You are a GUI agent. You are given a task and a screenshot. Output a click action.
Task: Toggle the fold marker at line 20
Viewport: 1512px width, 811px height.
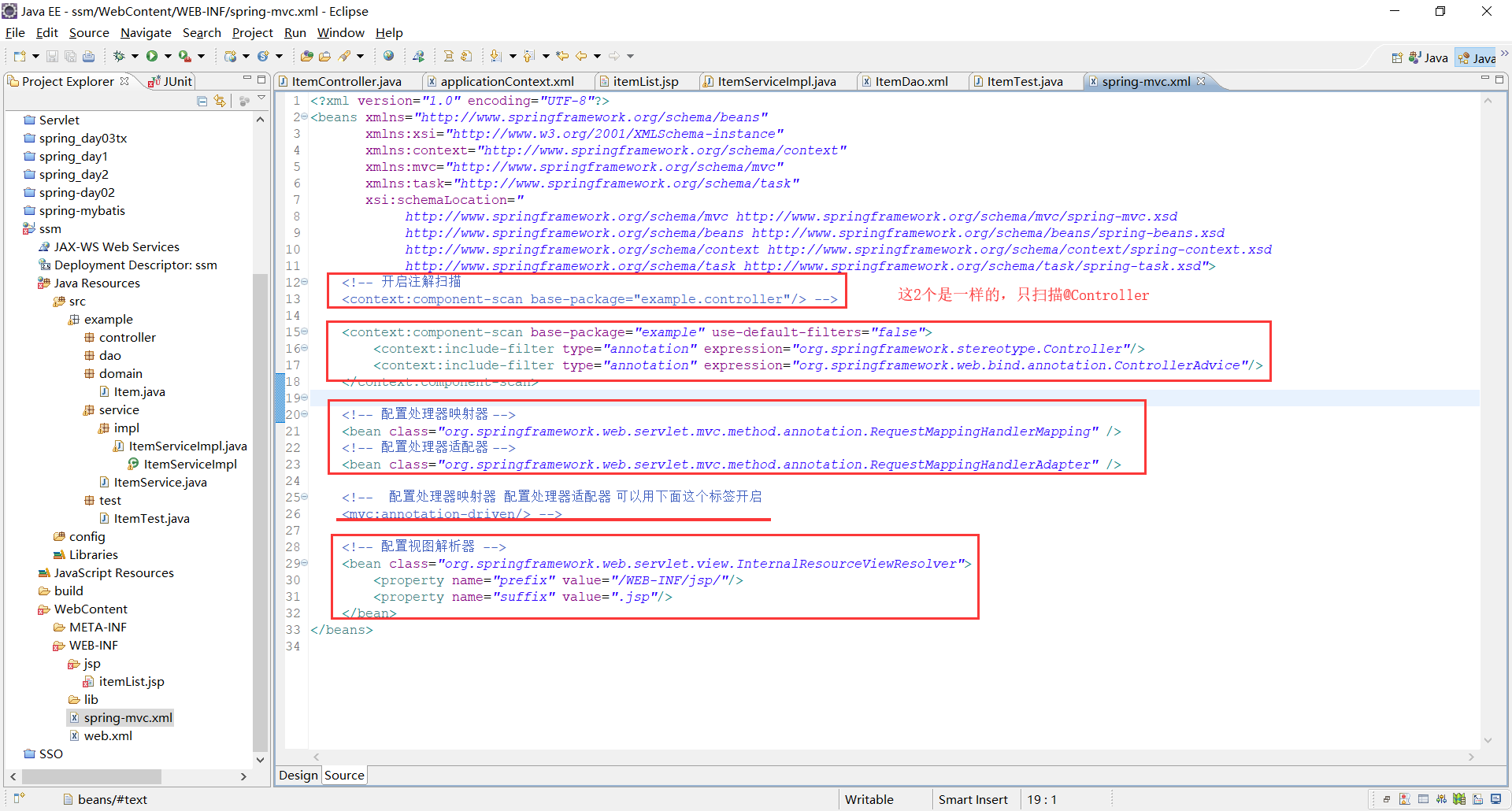pos(305,415)
